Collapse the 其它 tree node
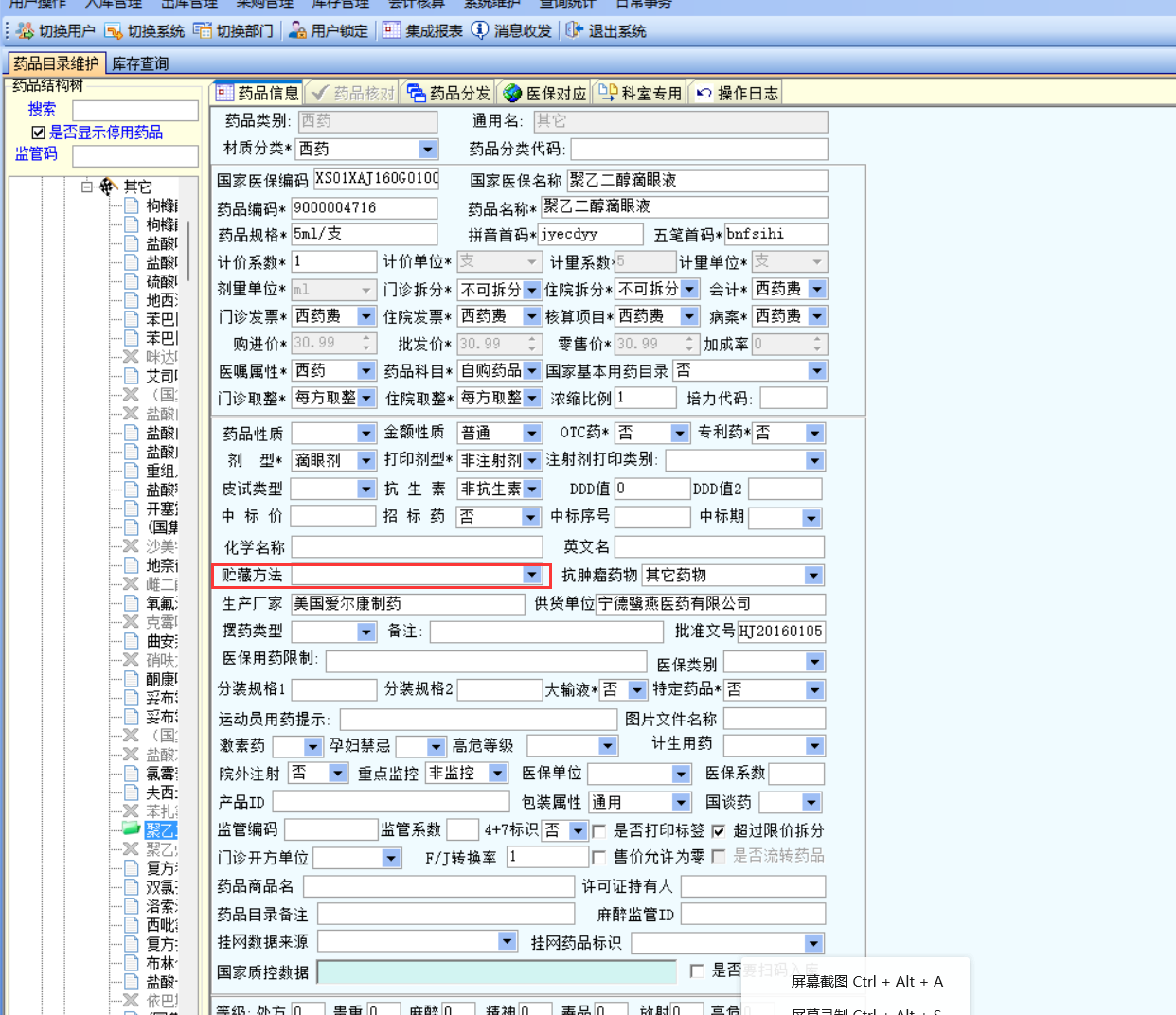The height and width of the screenshot is (1015, 1176). click(x=87, y=187)
